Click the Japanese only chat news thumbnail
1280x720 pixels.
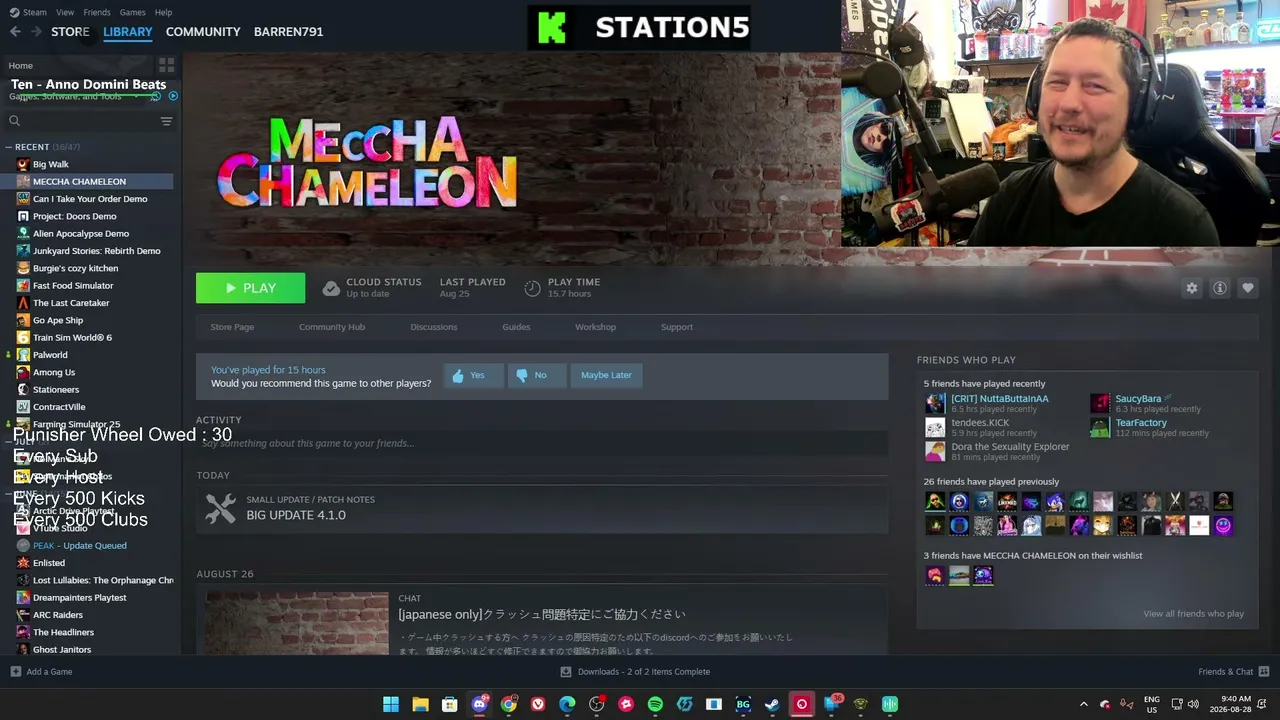[297, 624]
